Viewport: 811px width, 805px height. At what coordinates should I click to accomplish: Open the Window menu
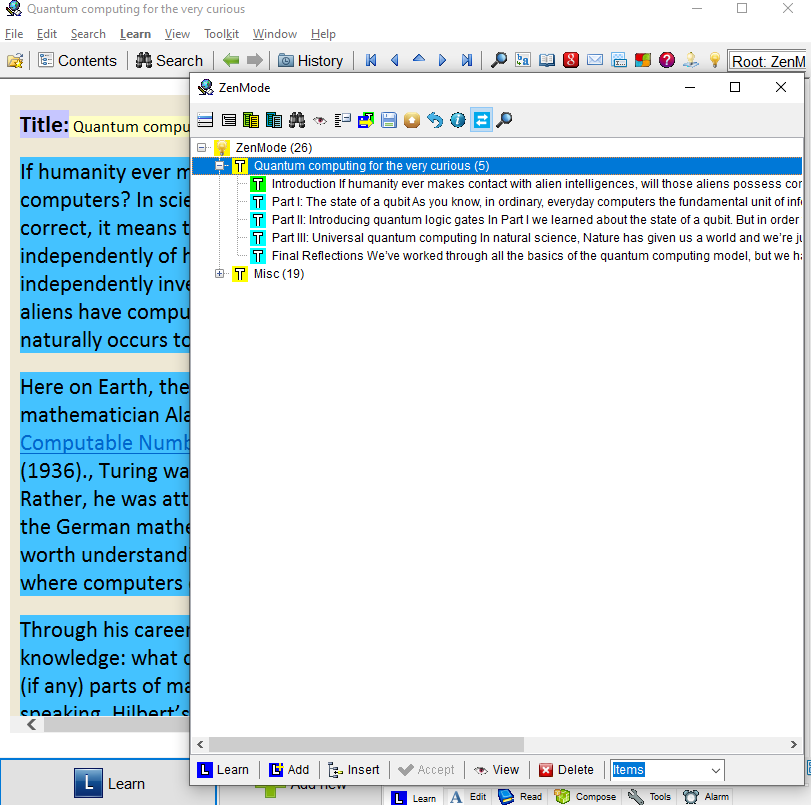click(x=275, y=34)
